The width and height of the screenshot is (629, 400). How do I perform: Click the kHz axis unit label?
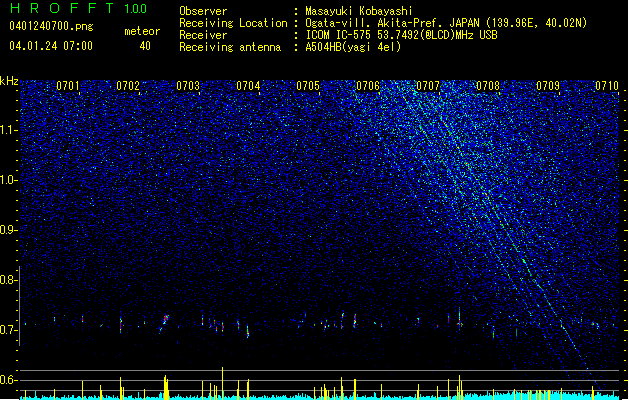(x=9, y=81)
